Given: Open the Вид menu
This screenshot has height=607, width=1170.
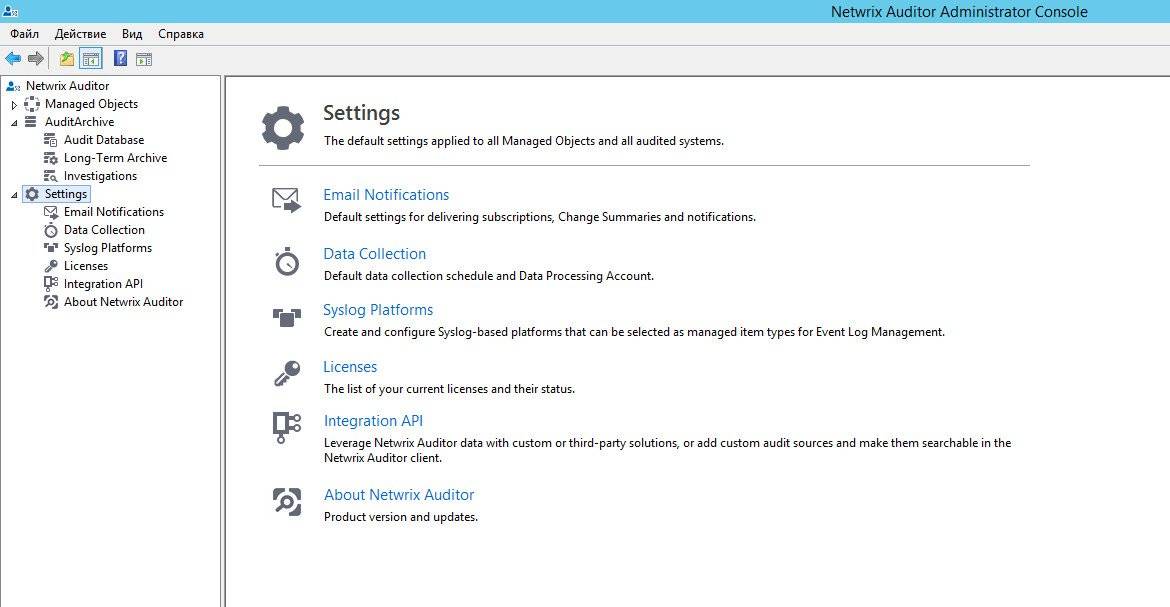Looking at the screenshot, I should 132,34.
